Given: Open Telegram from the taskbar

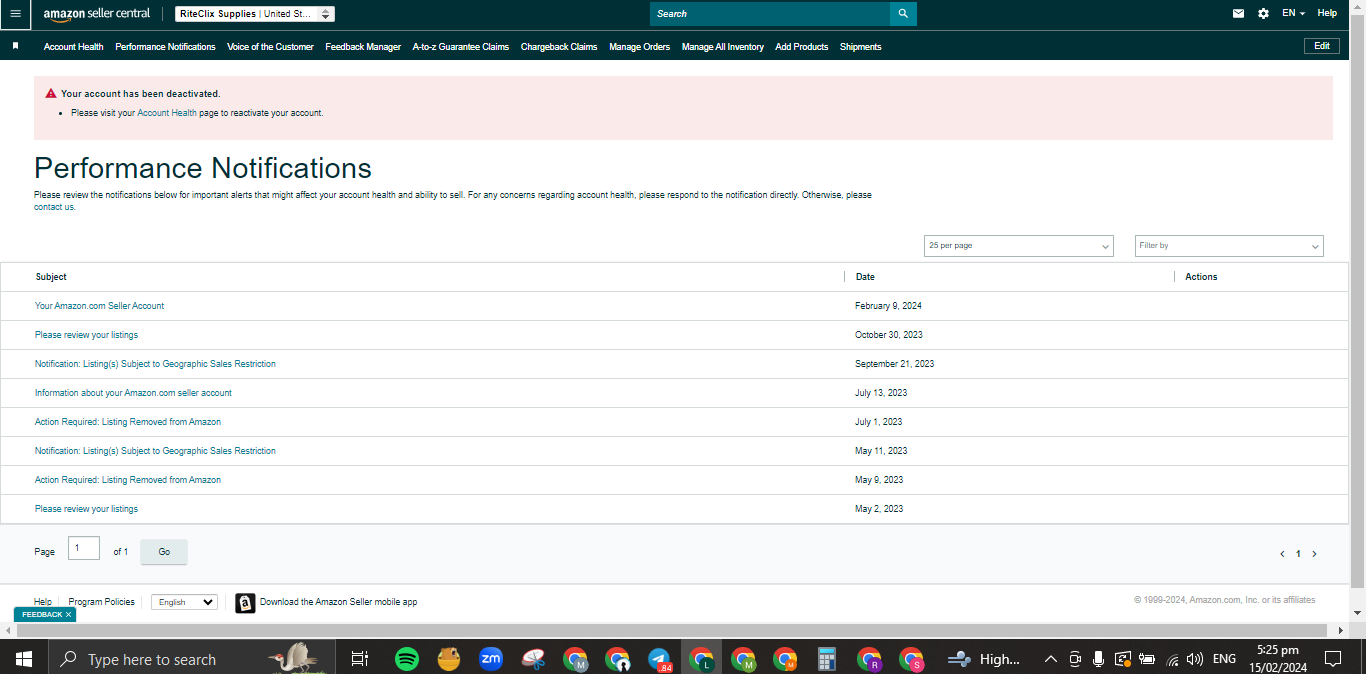Looking at the screenshot, I should pyautogui.click(x=659, y=659).
